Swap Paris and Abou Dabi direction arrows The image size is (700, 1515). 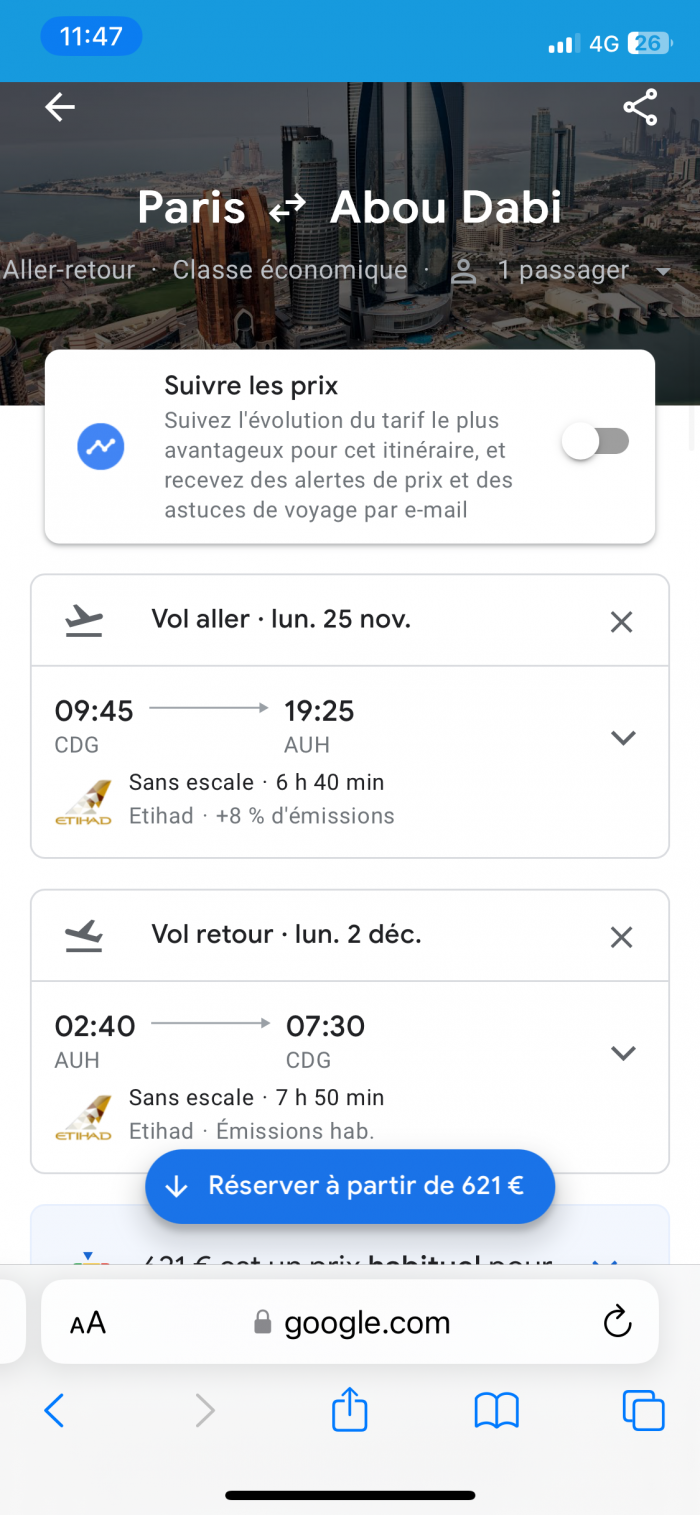(288, 209)
